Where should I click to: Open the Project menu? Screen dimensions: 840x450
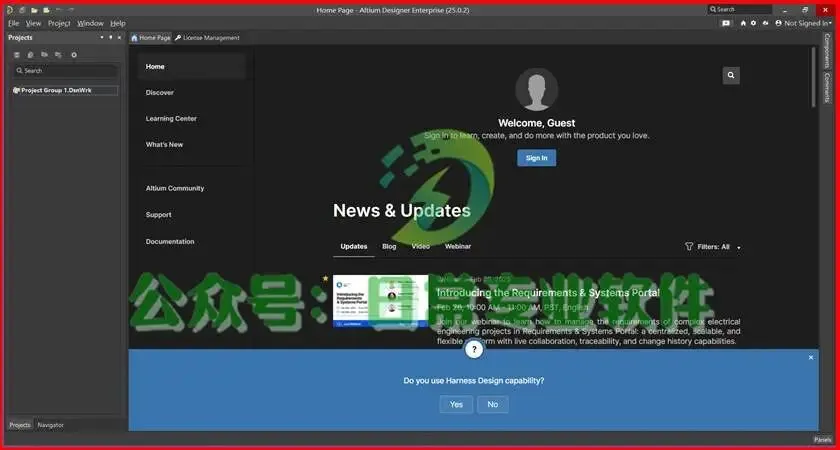[x=59, y=24]
